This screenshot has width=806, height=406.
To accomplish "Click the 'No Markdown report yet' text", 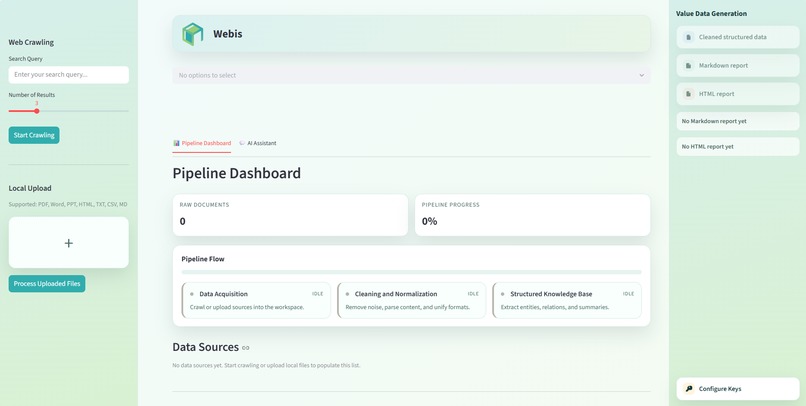I will click(714, 121).
